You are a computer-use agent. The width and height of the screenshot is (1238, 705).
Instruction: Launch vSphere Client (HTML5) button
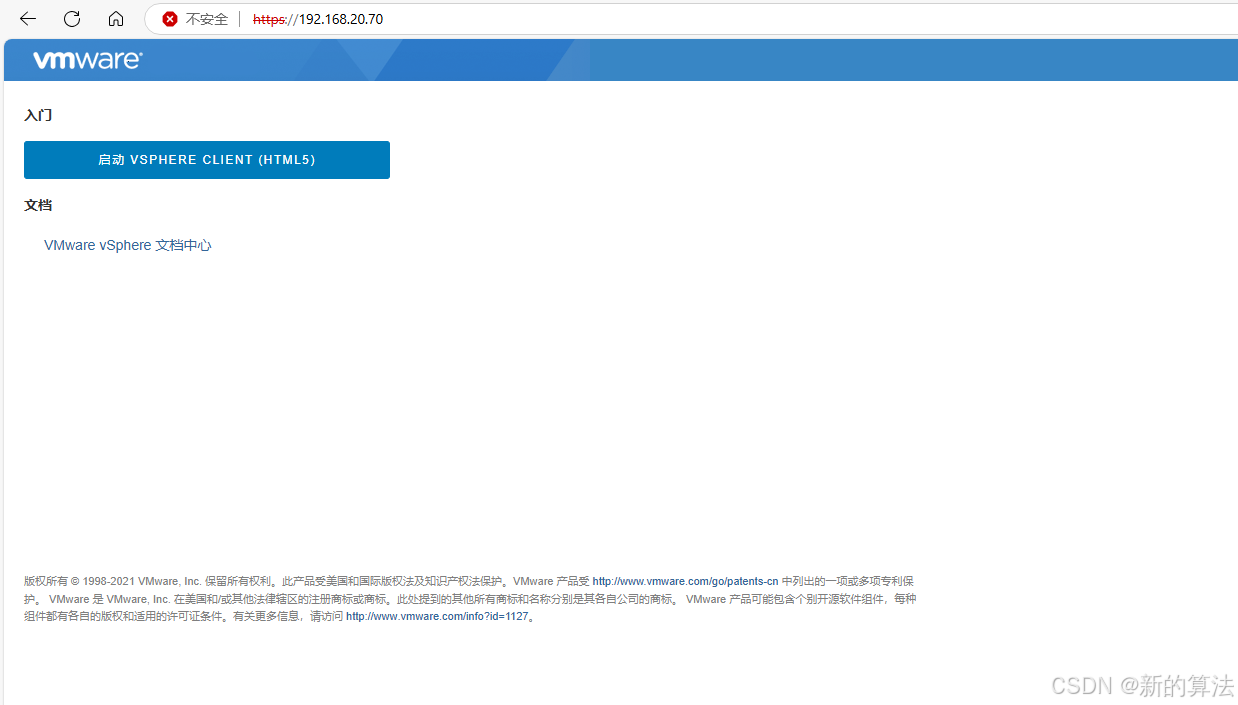point(207,160)
